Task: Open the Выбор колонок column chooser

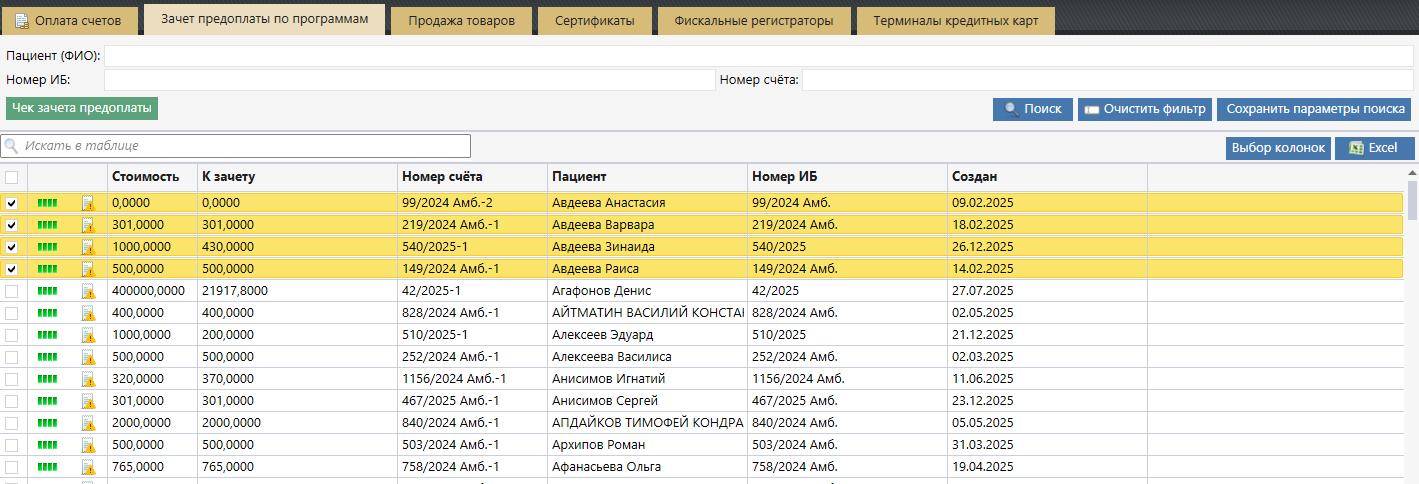Action: tap(1278, 148)
